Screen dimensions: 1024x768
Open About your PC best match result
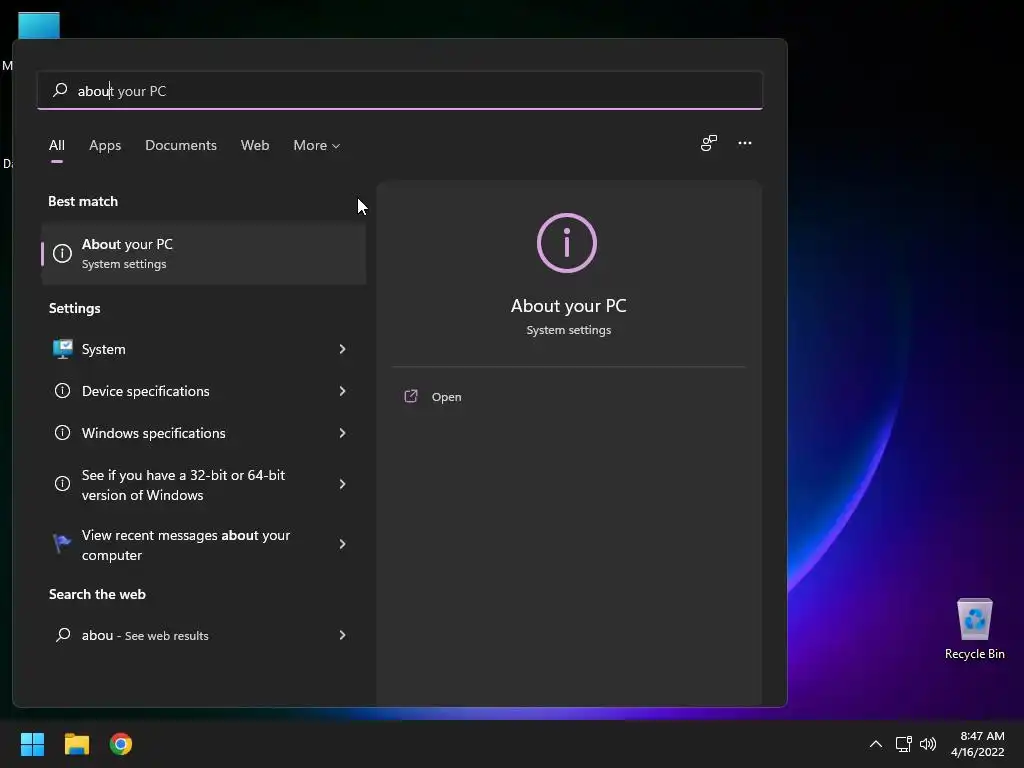tap(204, 253)
